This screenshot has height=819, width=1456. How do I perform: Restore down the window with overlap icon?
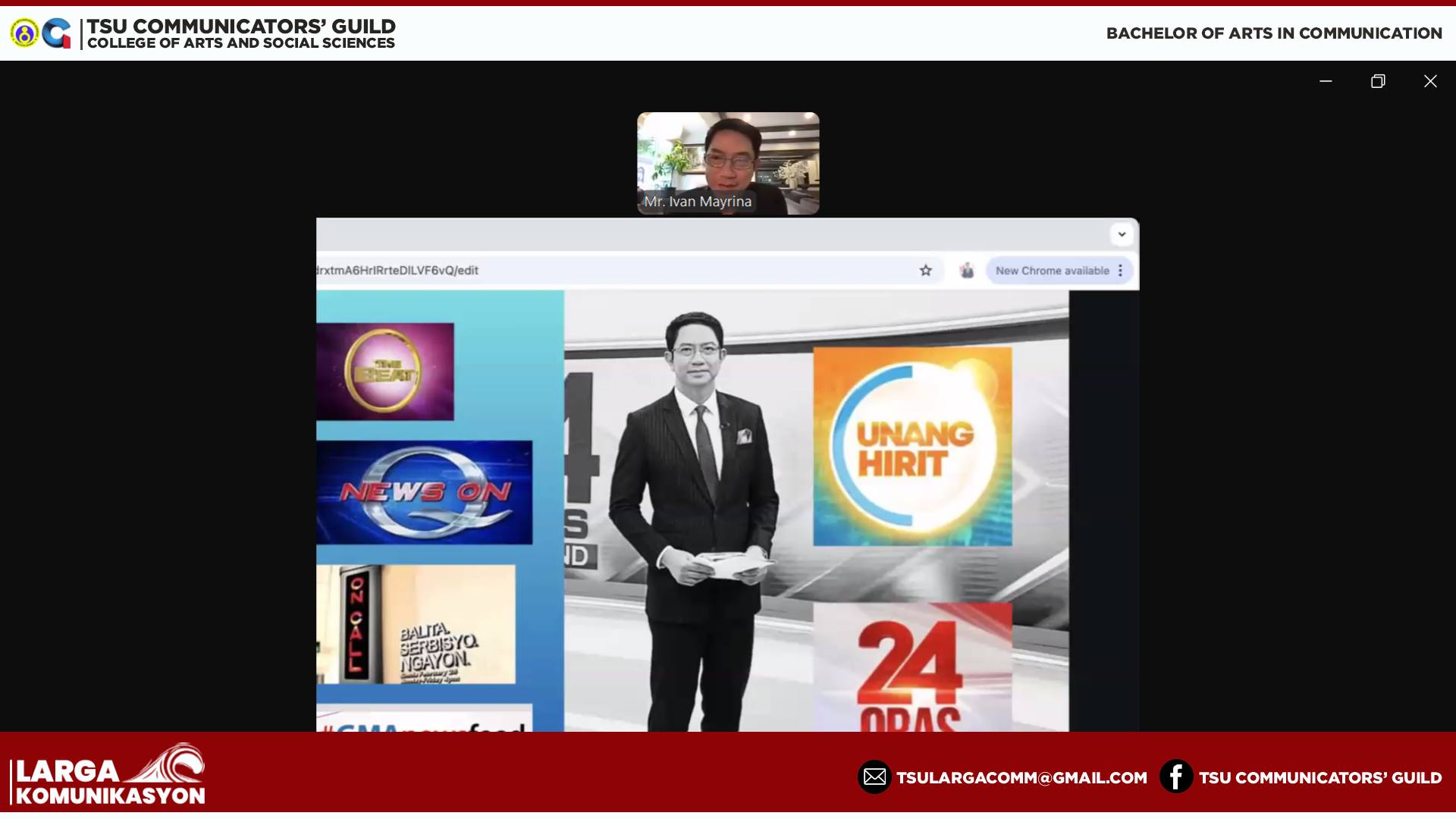[x=1378, y=81]
